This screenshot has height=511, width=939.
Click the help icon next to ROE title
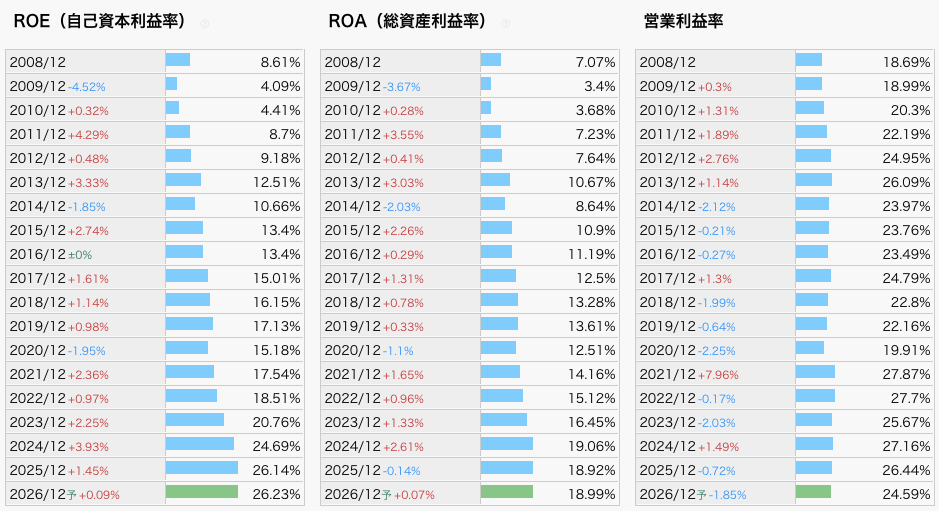click(205, 24)
